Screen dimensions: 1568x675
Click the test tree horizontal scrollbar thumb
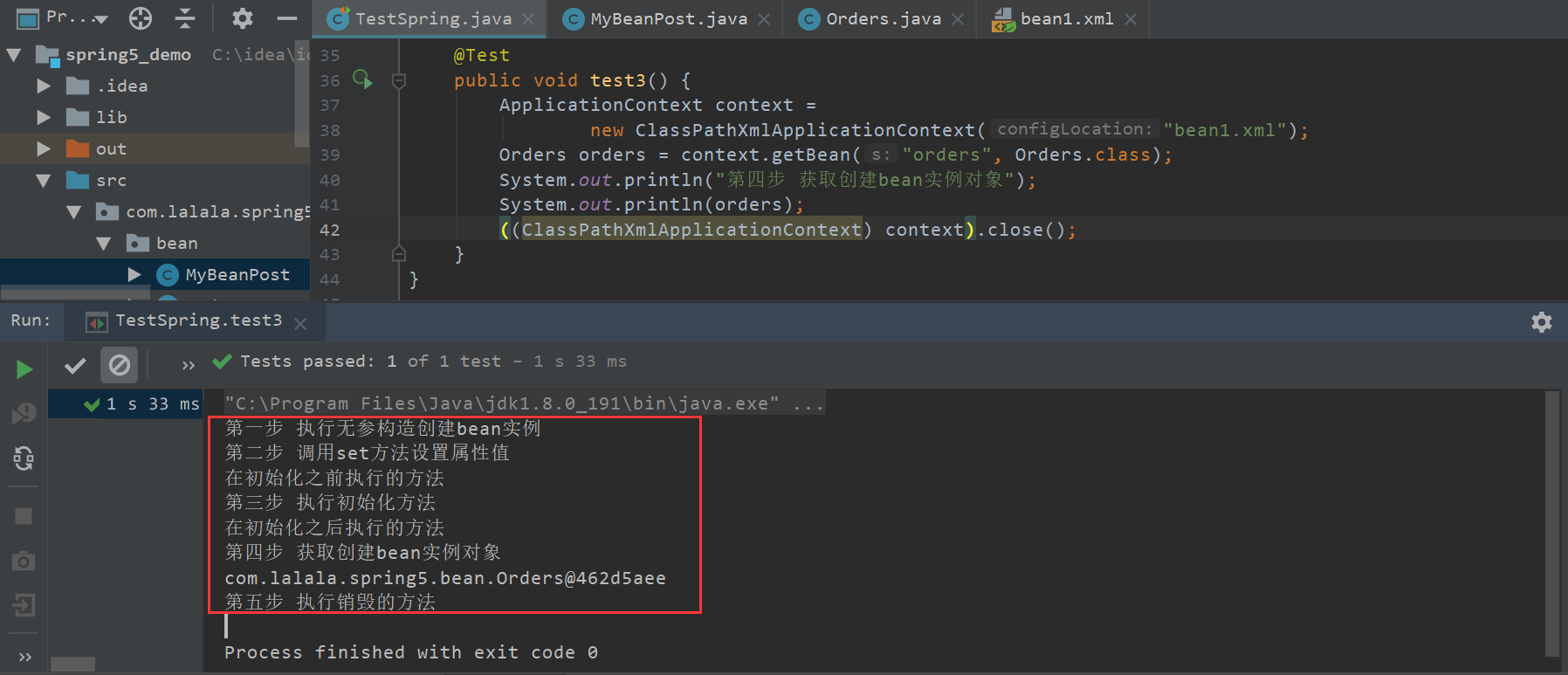(x=72, y=665)
